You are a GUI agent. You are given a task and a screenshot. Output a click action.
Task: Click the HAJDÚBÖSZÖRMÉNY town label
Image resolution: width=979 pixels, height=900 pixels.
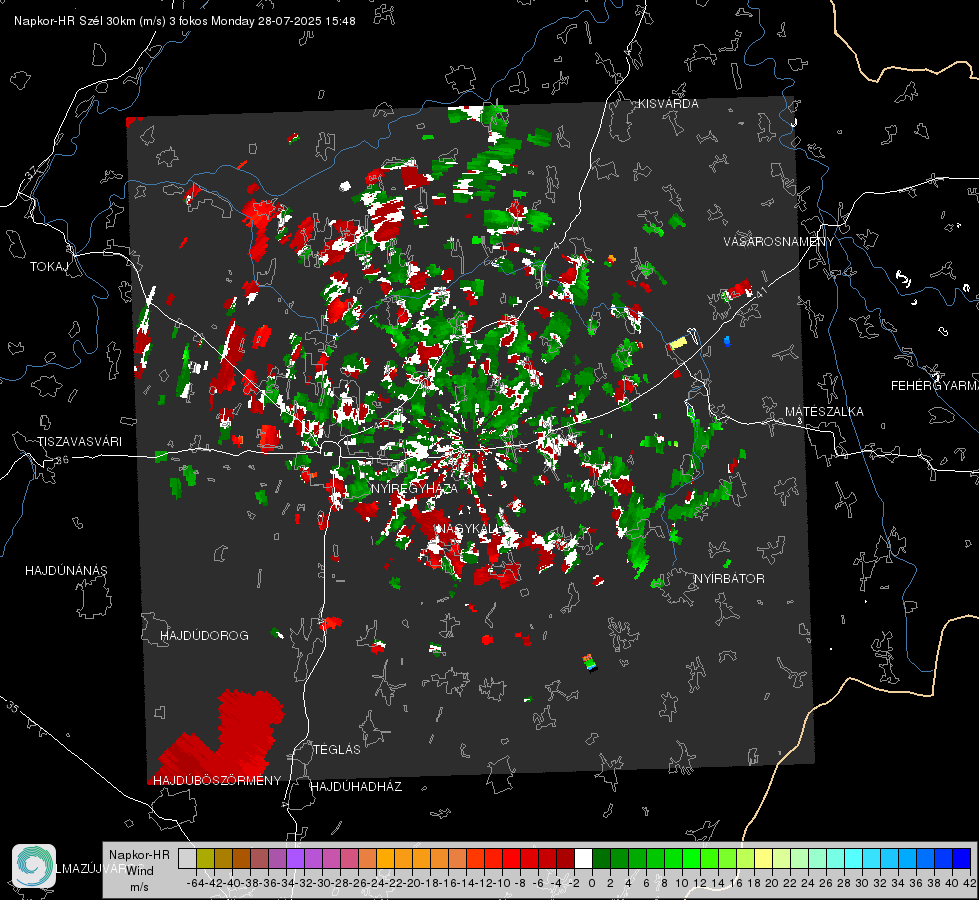217,781
